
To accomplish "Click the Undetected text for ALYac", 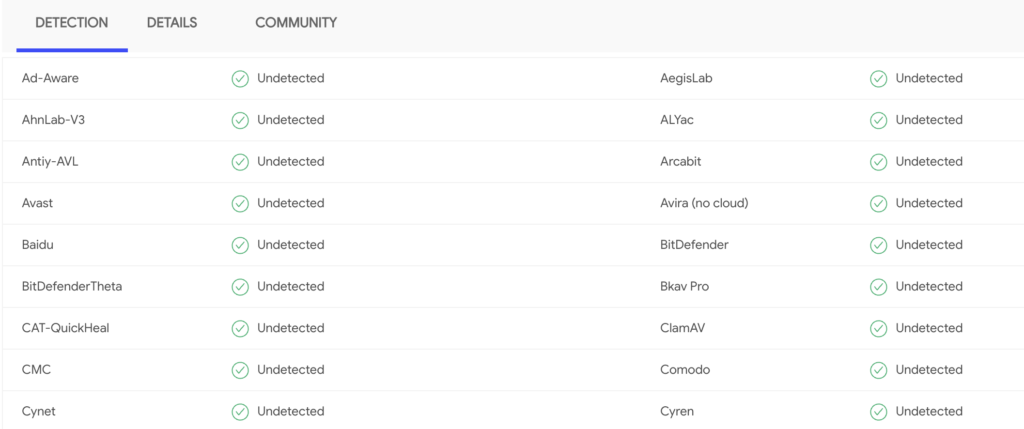I will point(929,120).
